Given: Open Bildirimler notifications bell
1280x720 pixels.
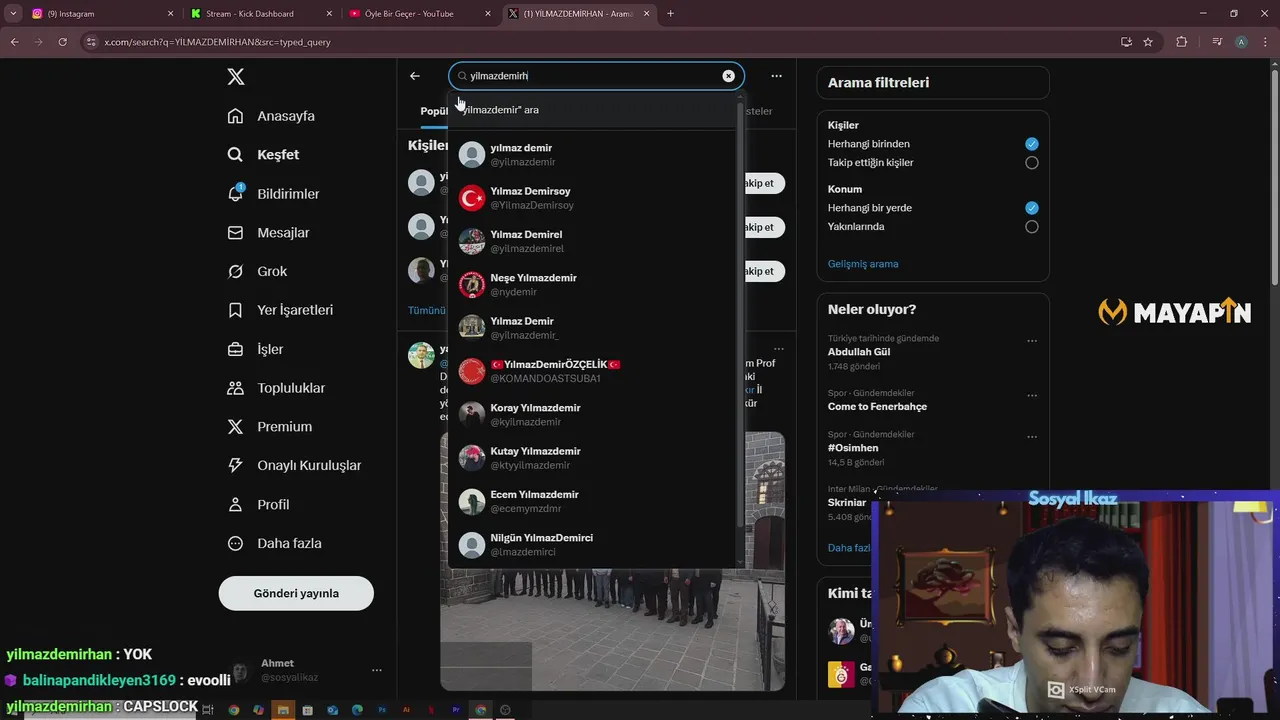Looking at the screenshot, I should coord(273,194).
